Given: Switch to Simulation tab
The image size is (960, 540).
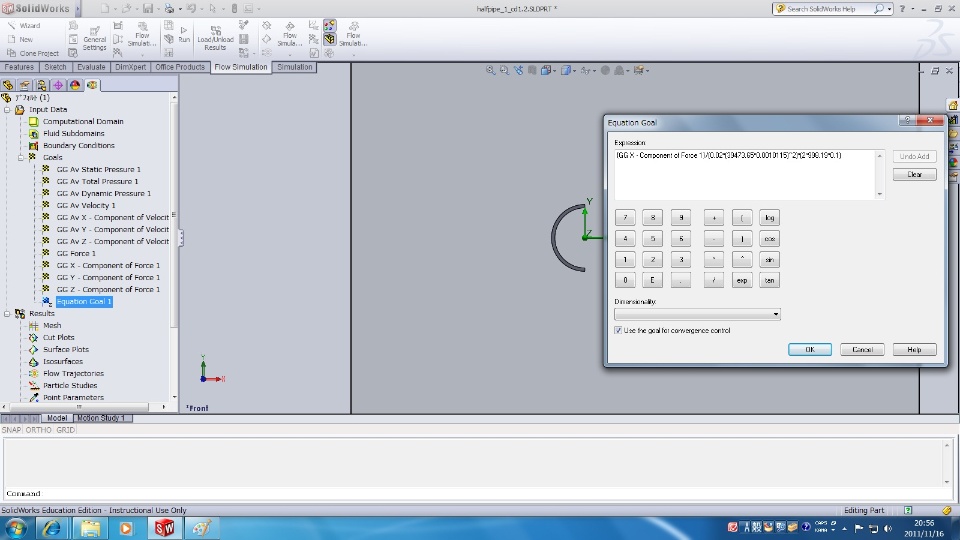Looking at the screenshot, I should pyautogui.click(x=294, y=67).
